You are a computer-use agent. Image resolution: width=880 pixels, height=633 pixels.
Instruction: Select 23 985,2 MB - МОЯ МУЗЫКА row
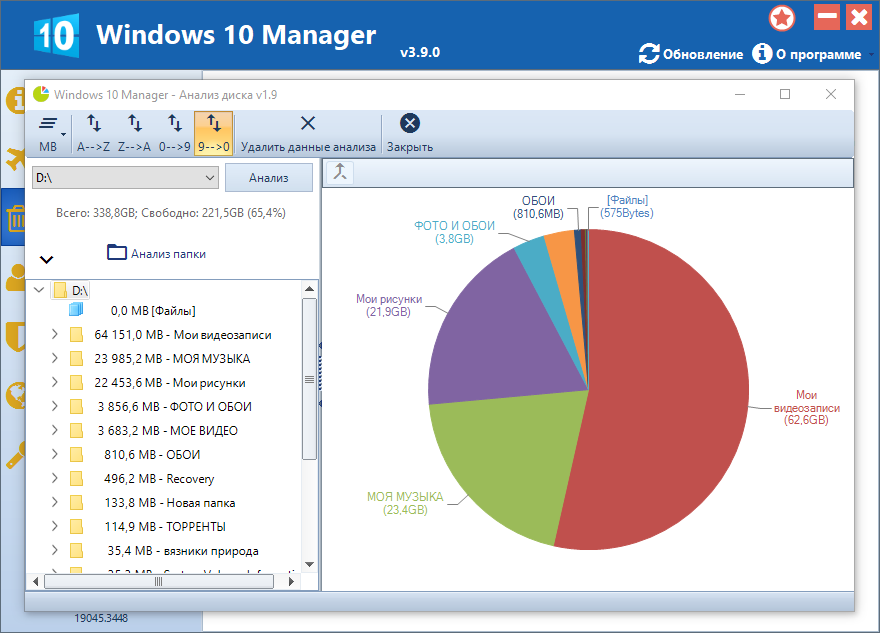tap(172, 359)
